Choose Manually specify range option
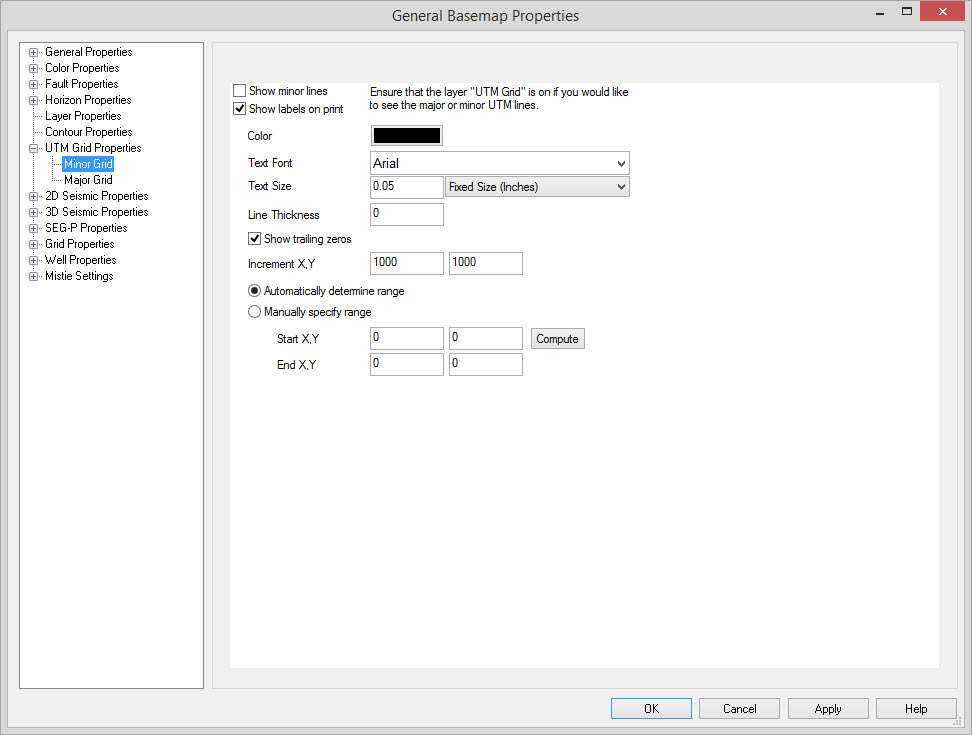Image resolution: width=972 pixels, height=735 pixels. [255, 312]
